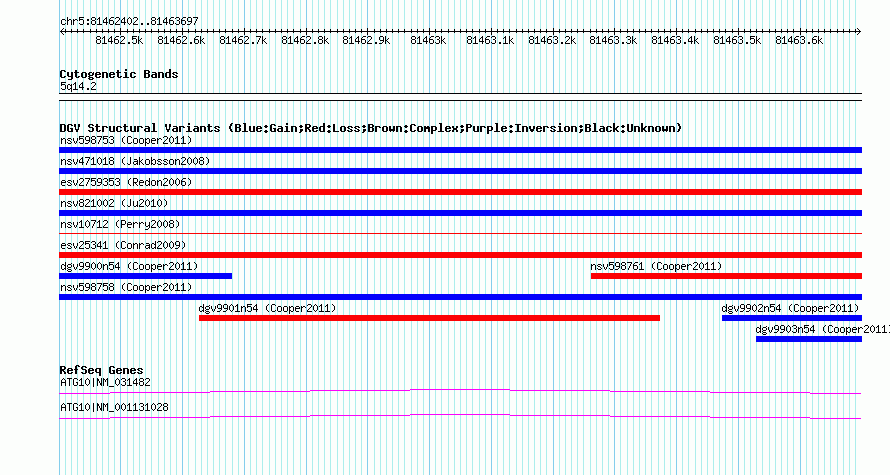Click the magenta transcript line for ATG10|NM_001131028
Image resolution: width=890 pixels, height=475 pixels.
pos(460,417)
